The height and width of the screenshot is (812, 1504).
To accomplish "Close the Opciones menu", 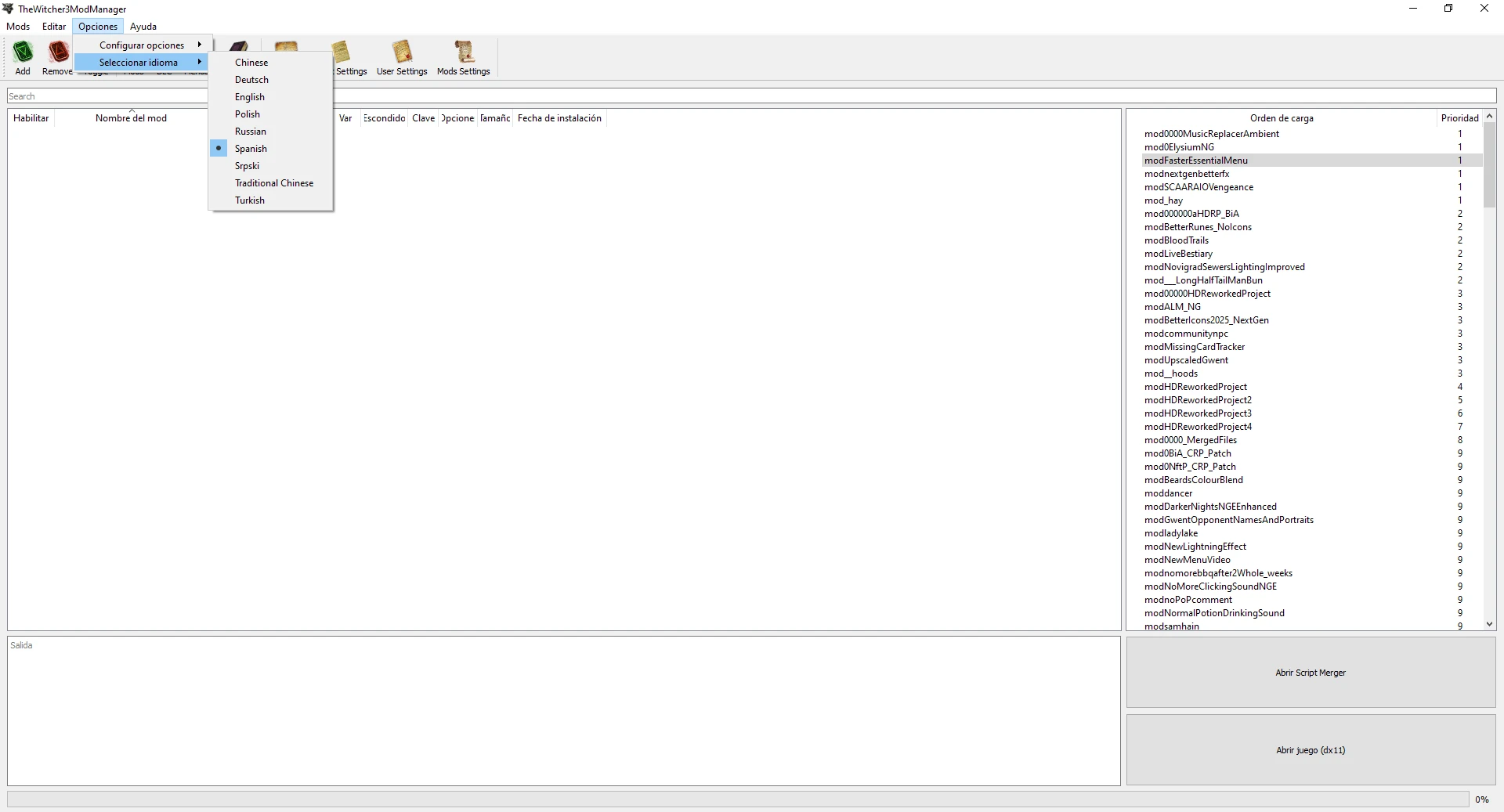I will (98, 27).
